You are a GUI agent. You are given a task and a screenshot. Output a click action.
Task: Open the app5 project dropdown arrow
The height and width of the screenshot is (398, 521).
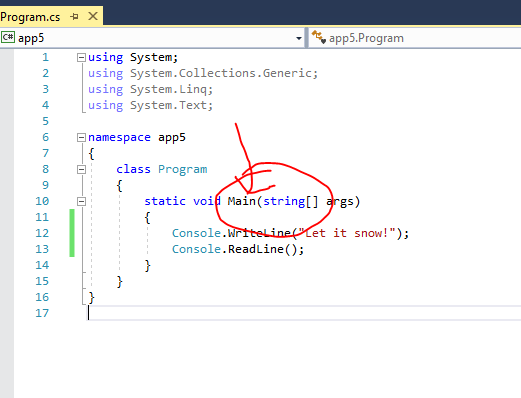299,38
